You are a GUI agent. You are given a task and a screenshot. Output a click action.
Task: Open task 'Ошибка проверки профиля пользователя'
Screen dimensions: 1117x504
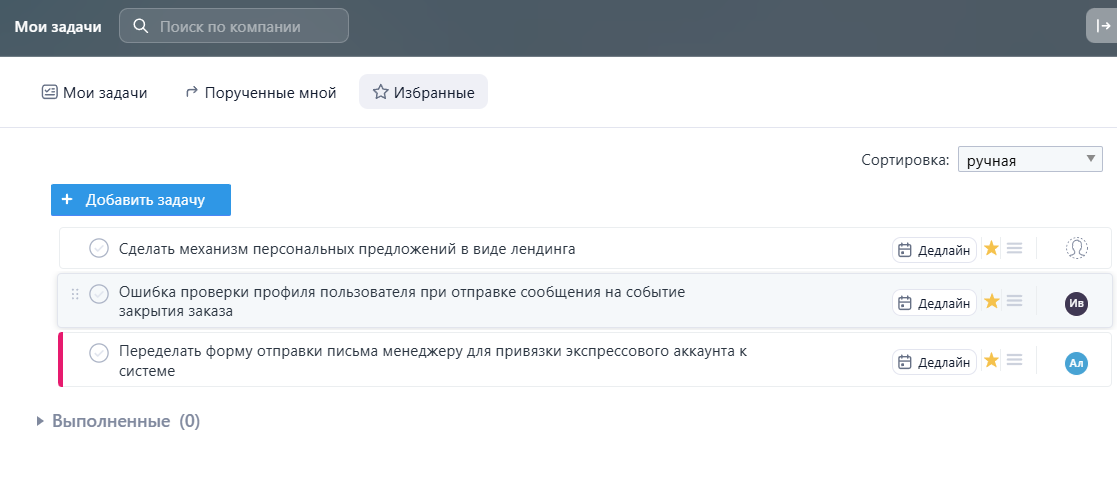(x=402, y=302)
